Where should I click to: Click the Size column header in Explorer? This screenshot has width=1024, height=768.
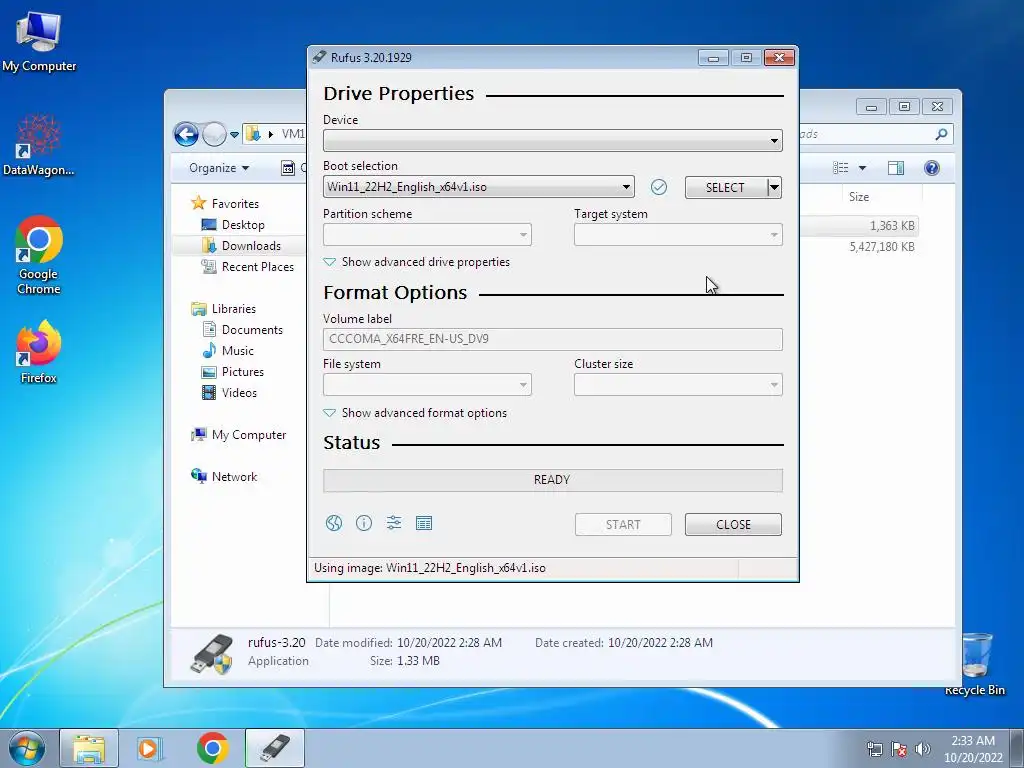(859, 197)
